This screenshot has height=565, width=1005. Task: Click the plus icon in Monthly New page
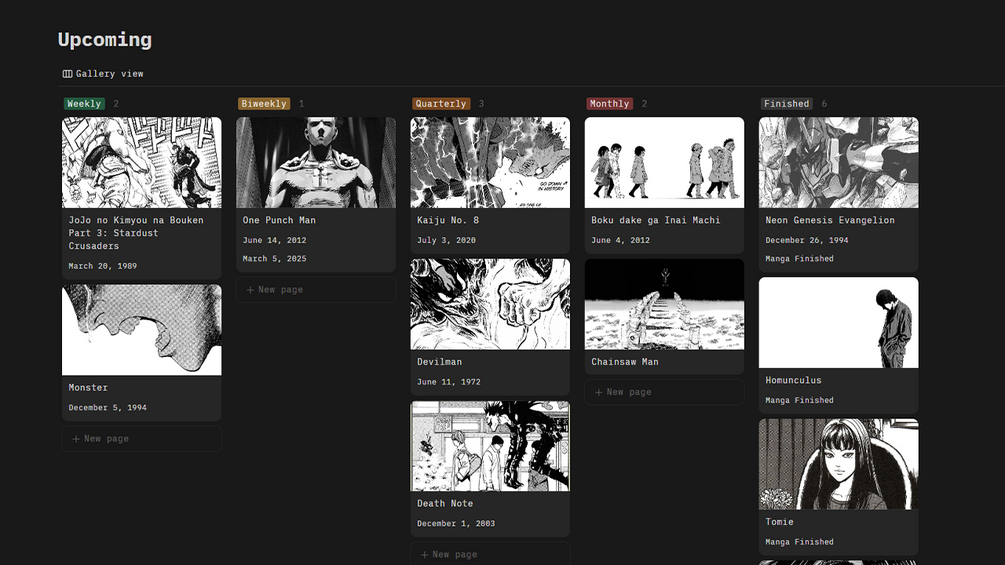click(x=599, y=392)
